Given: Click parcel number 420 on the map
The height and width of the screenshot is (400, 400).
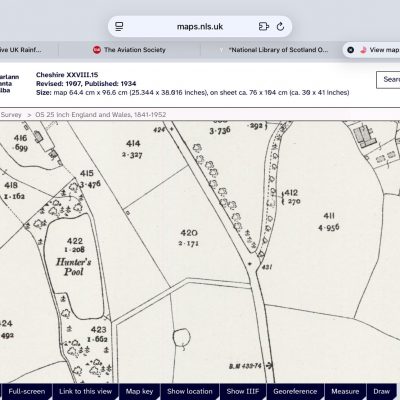Looking at the screenshot, I should pos(189,233).
